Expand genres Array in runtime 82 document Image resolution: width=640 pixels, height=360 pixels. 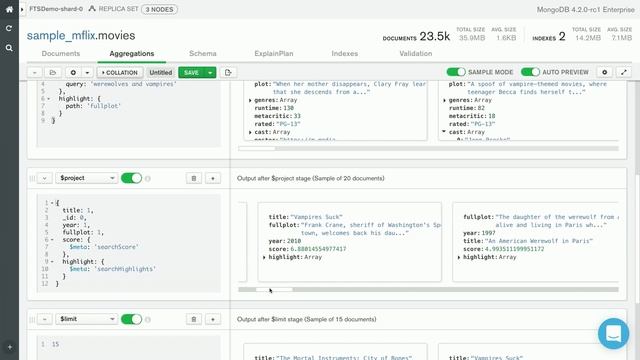point(444,100)
